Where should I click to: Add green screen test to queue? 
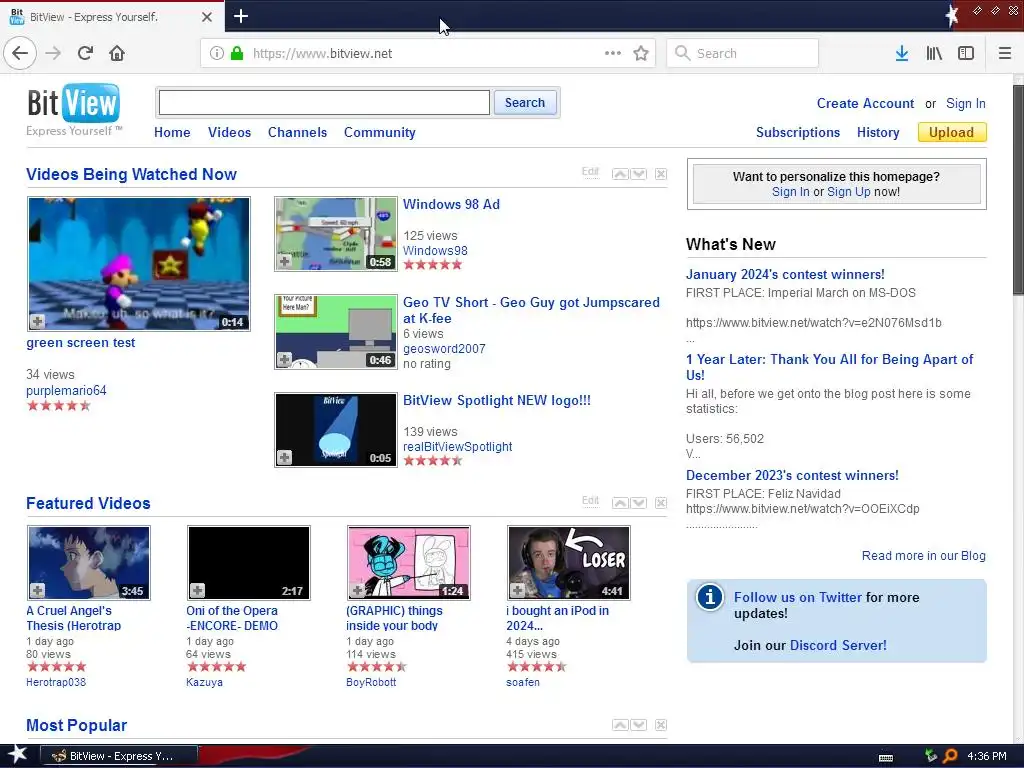click(37, 321)
